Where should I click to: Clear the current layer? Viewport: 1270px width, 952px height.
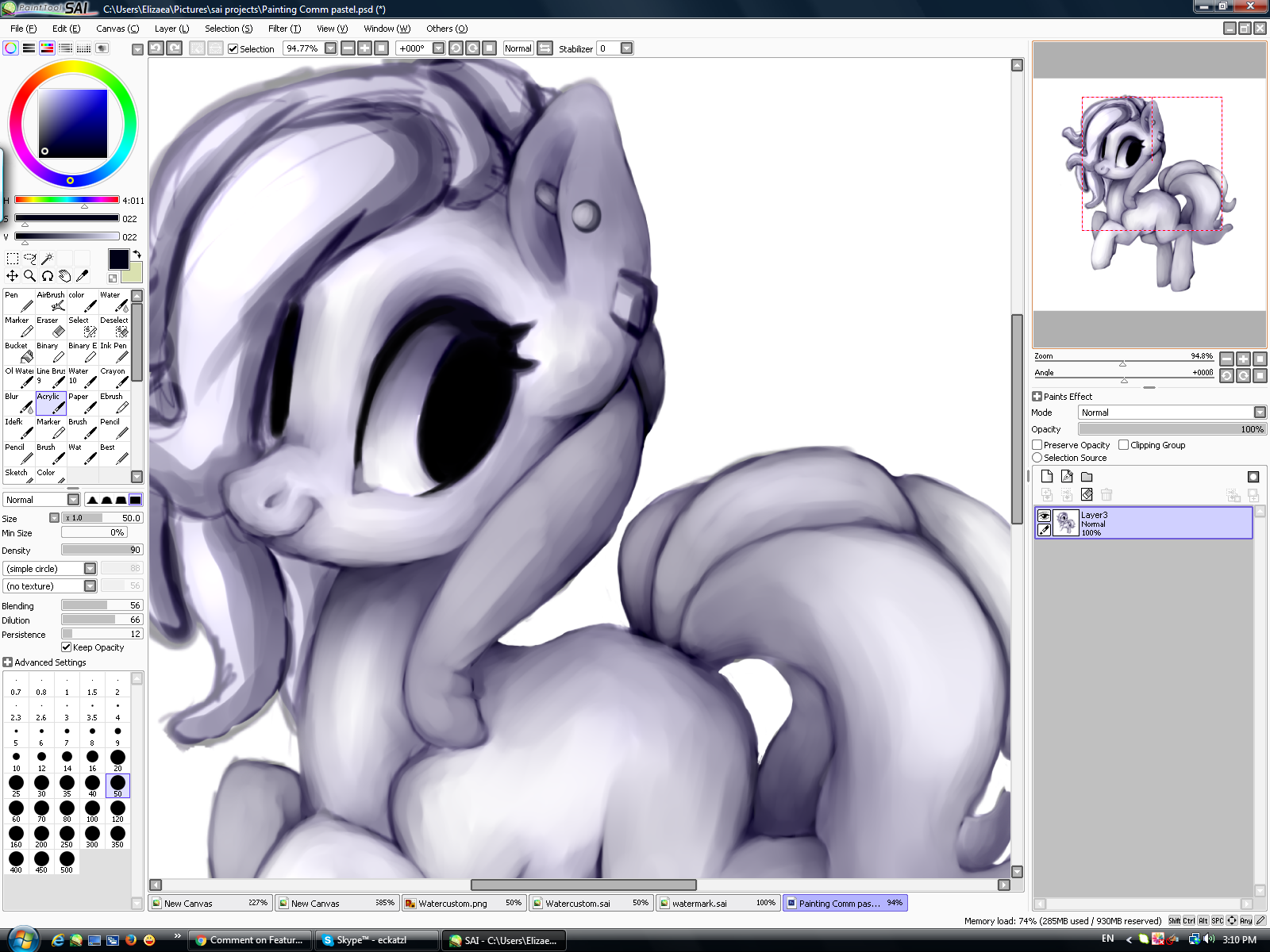coord(1087,495)
